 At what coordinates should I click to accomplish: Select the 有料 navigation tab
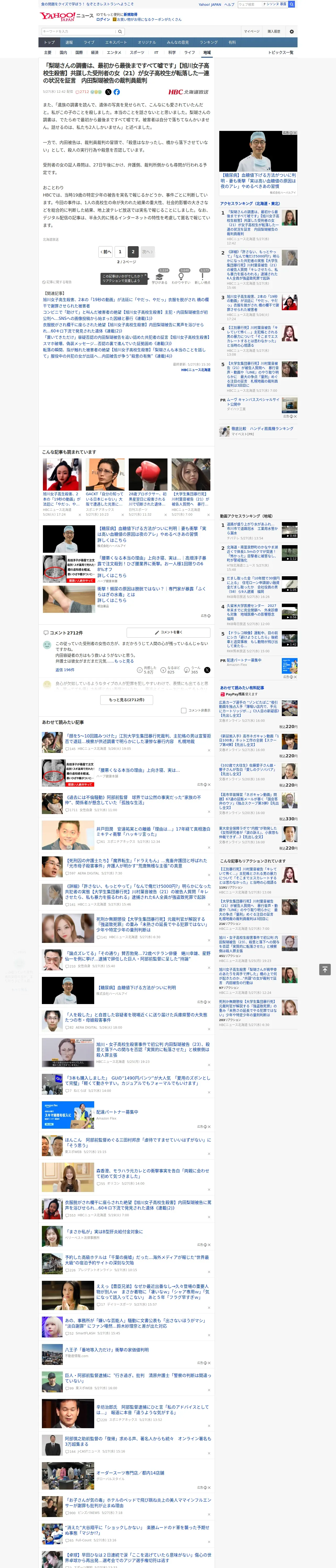tap(232, 43)
